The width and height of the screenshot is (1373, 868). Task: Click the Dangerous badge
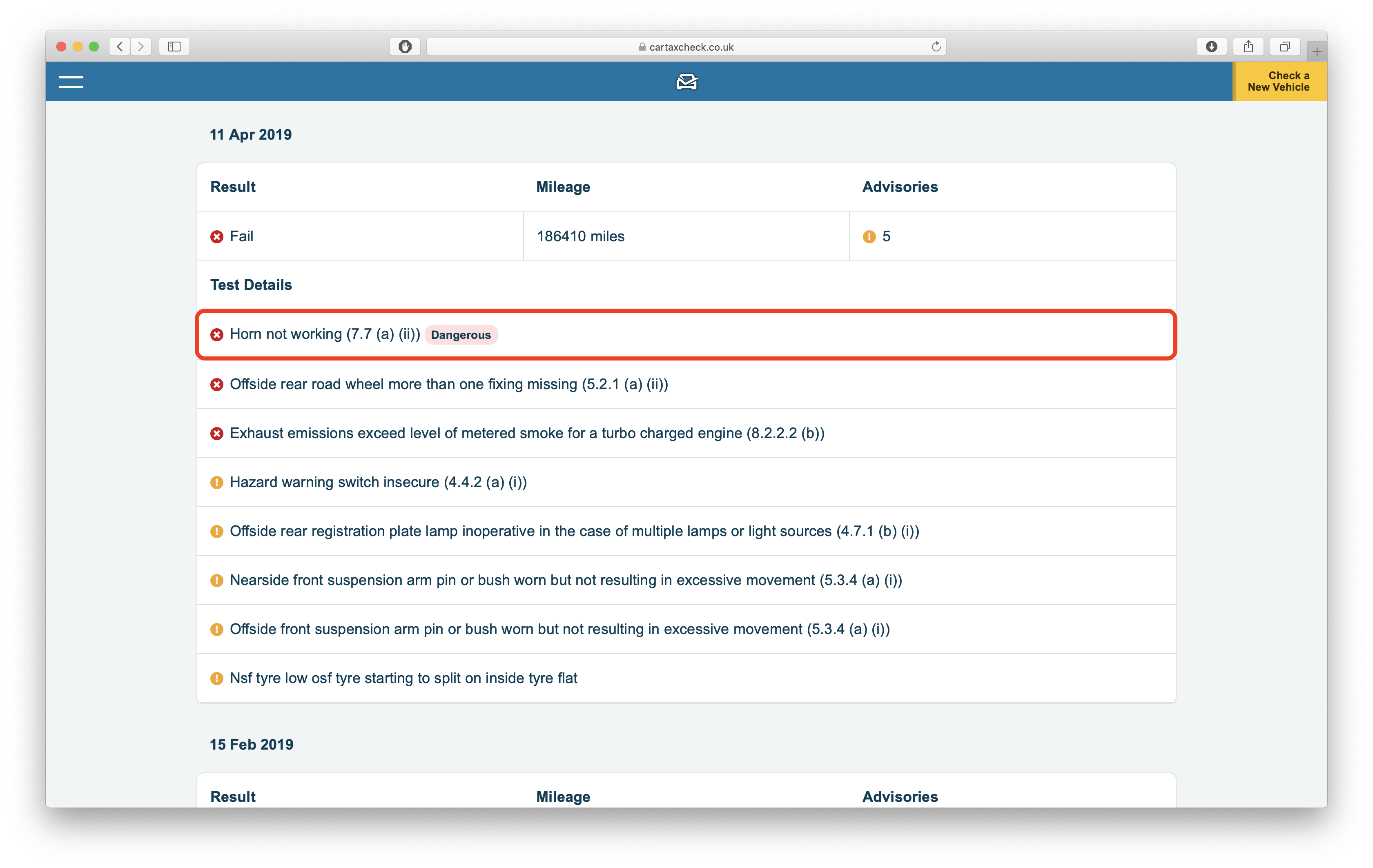pyautogui.click(x=461, y=335)
